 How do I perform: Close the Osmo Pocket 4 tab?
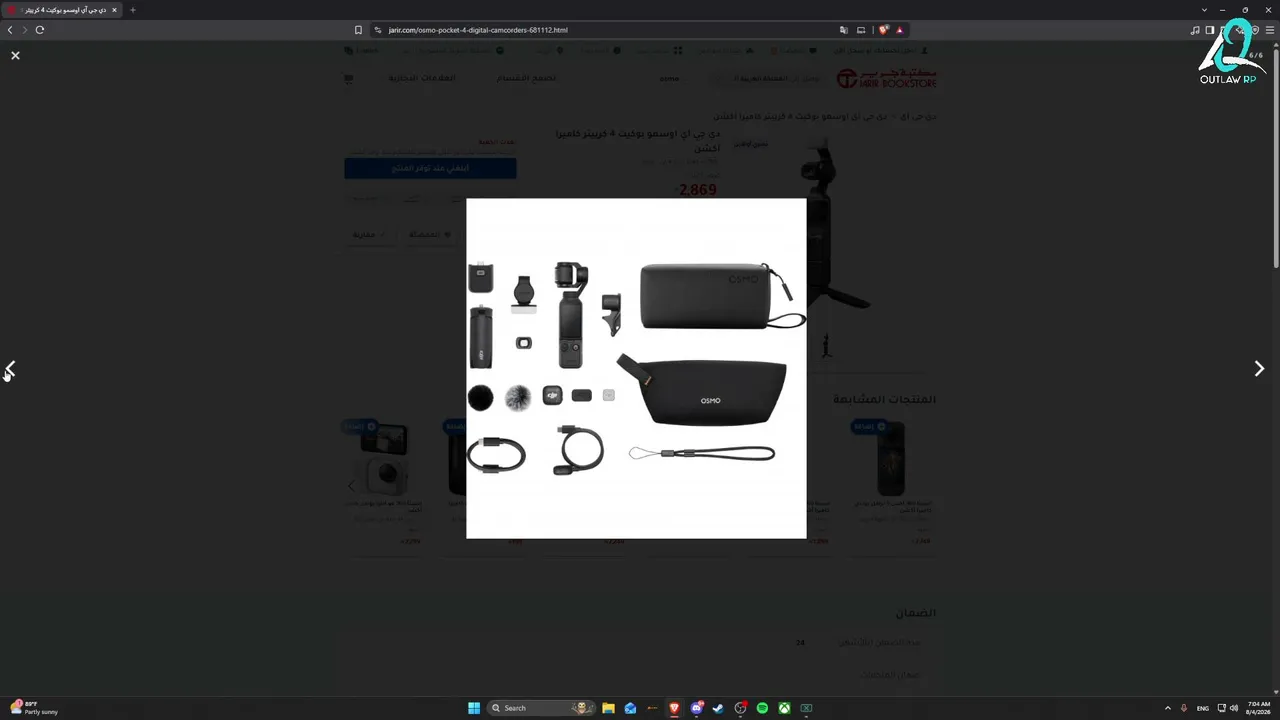click(114, 10)
